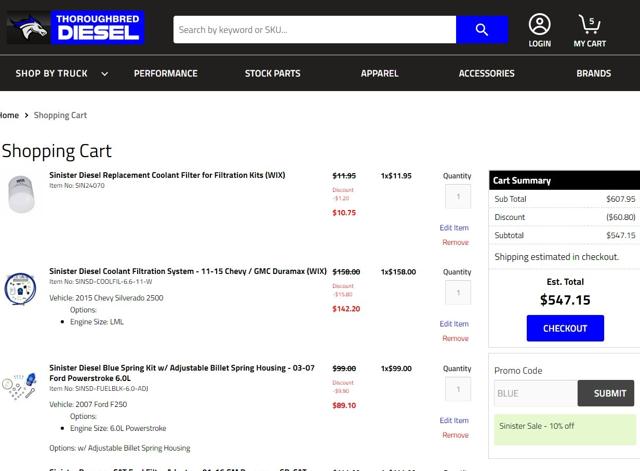
Task: Open the Apparel menu
Action: [x=380, y=73]
